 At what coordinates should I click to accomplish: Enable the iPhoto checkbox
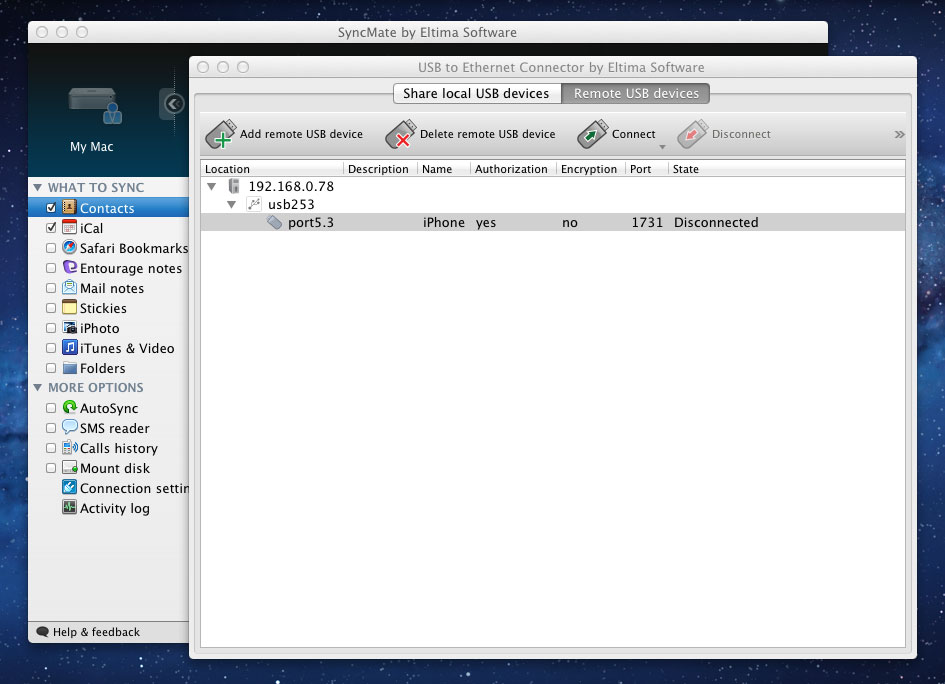tap(51, 328)
